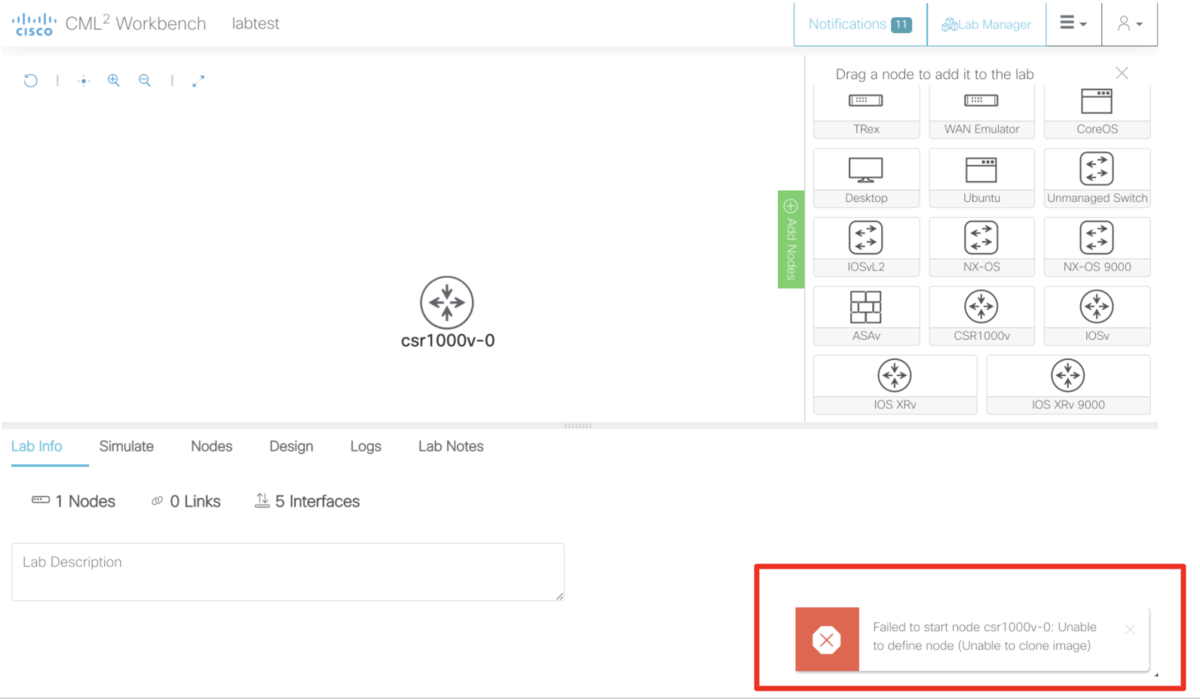
Task: Click 'Drag a node to add it' heading
Action: [x=935, y=74]
